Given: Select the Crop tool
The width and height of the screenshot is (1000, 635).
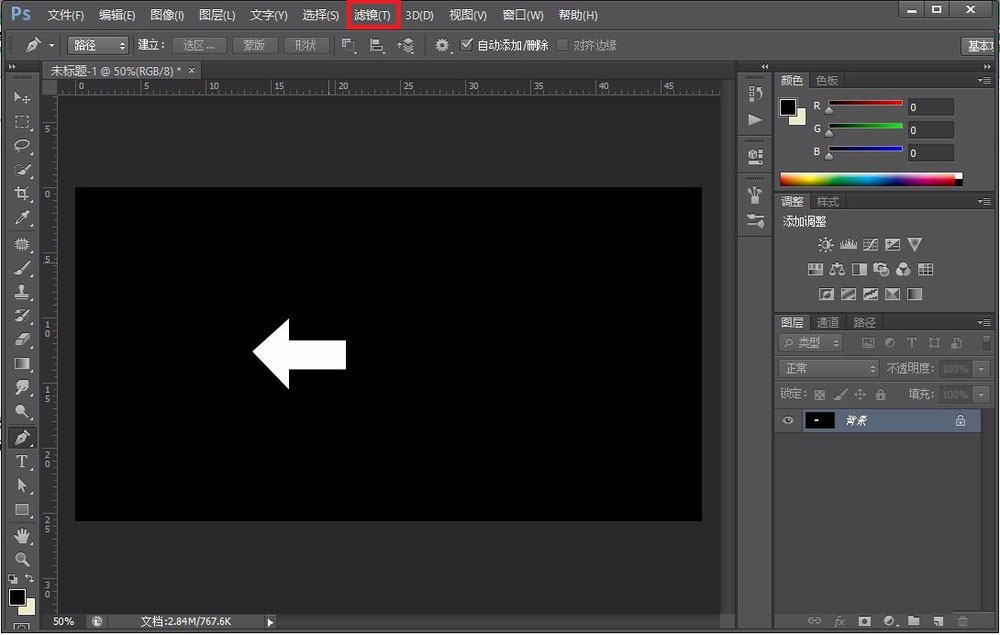Looking at the screenshot, I should 22,194.
